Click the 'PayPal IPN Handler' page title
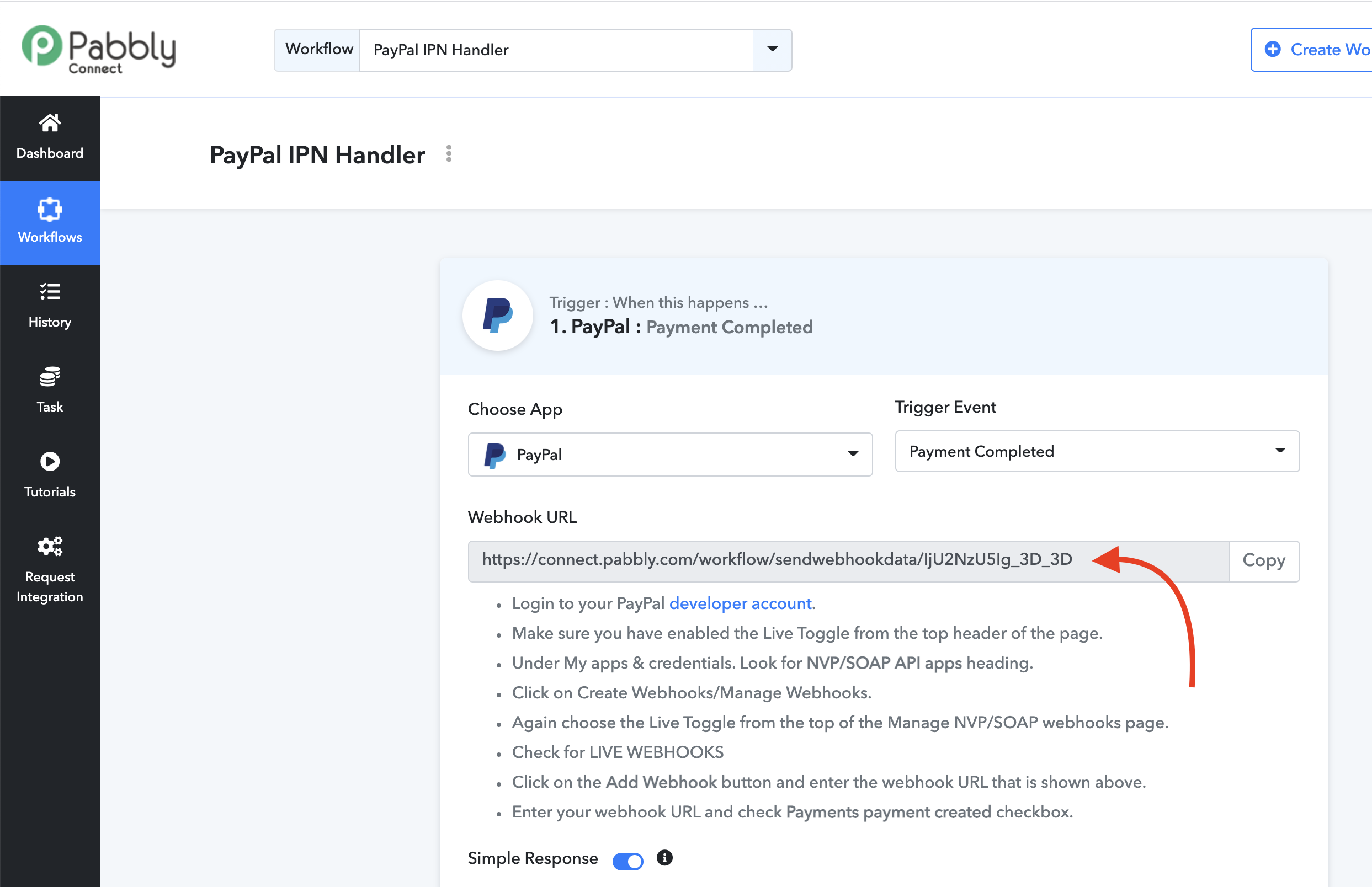This screenshot has height=887, width=1372. pos(317,155)
